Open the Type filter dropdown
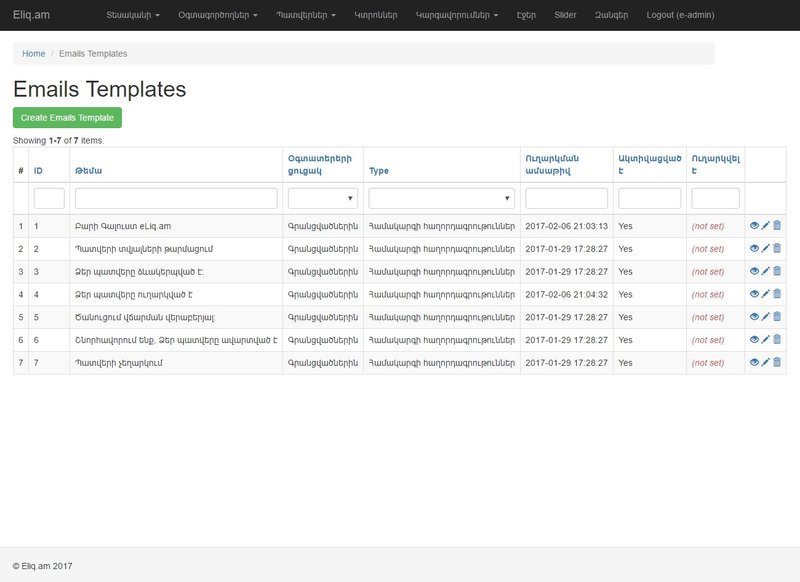This screenshot has width=800, height=582. tap(441, 199)
